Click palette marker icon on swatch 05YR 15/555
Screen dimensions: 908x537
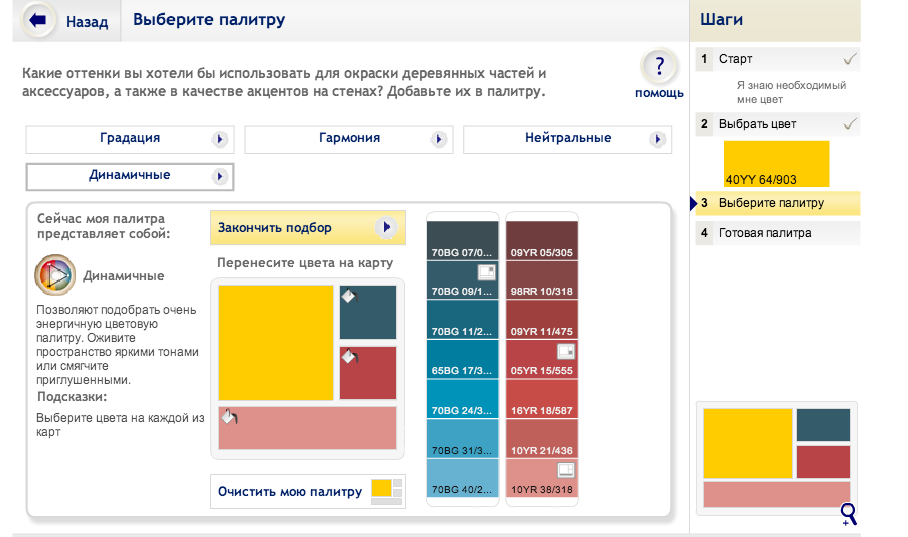[565, 350]
